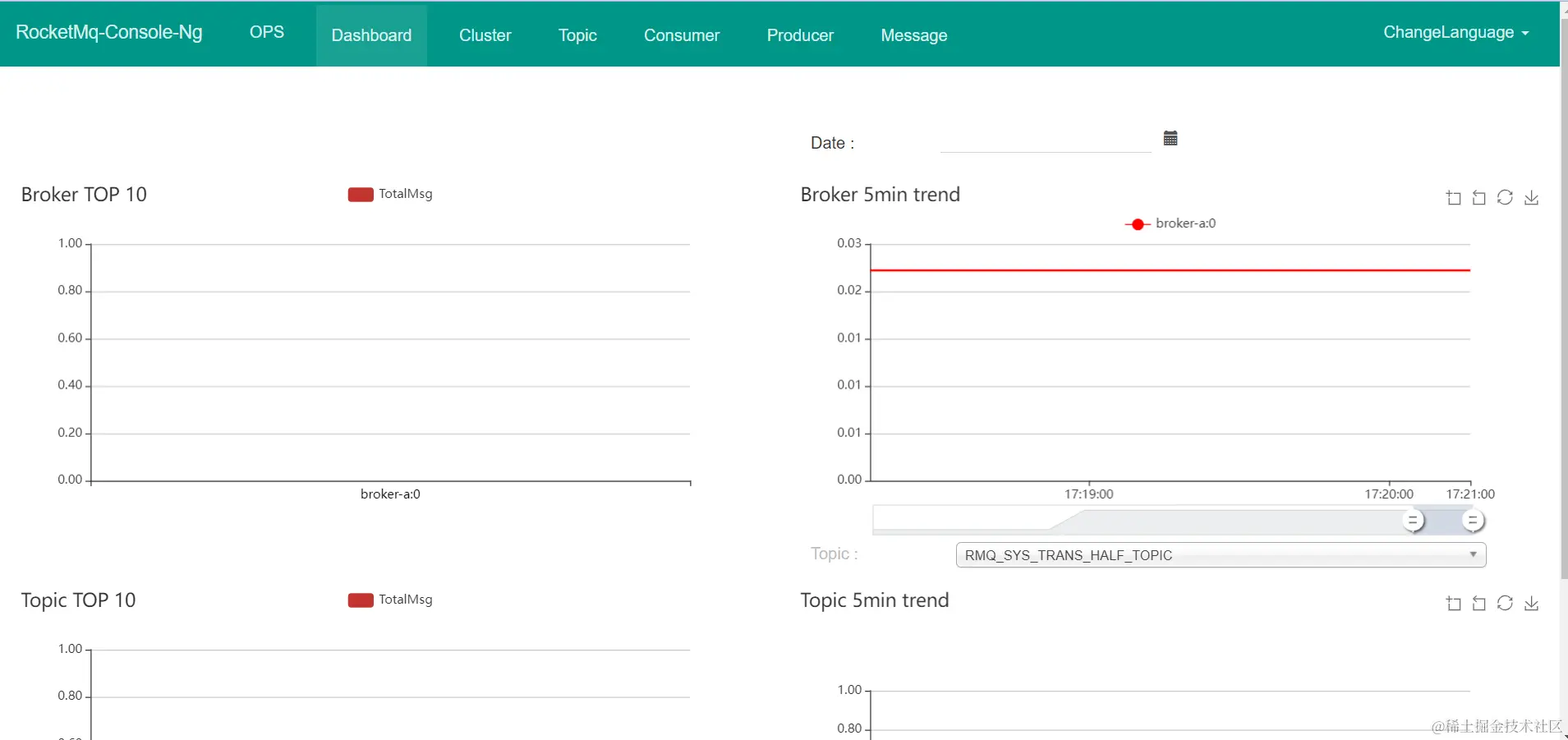The height and width of the screenshot is (740, 1568).
Task: Go to the Cluster page
Action: click(485, 35)
